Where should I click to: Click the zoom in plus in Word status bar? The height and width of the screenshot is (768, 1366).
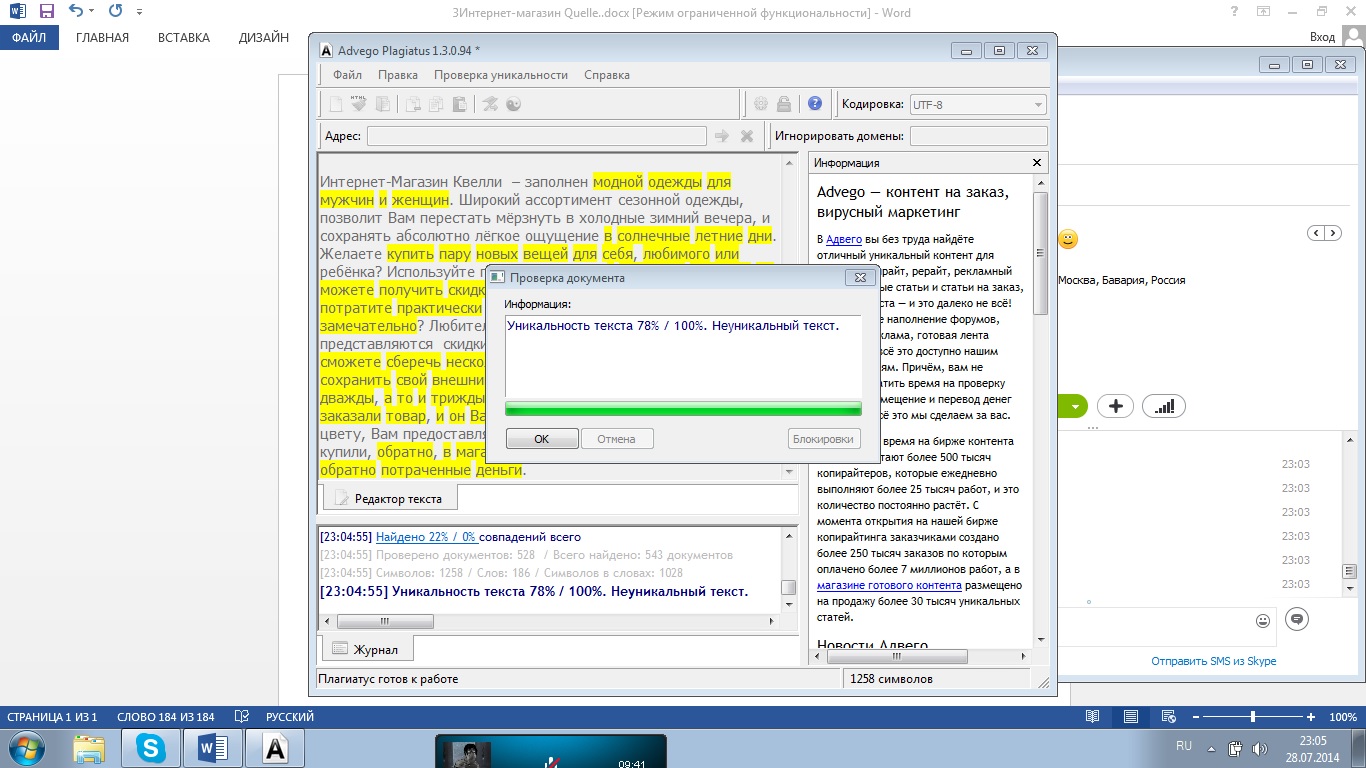(1311, 717)
